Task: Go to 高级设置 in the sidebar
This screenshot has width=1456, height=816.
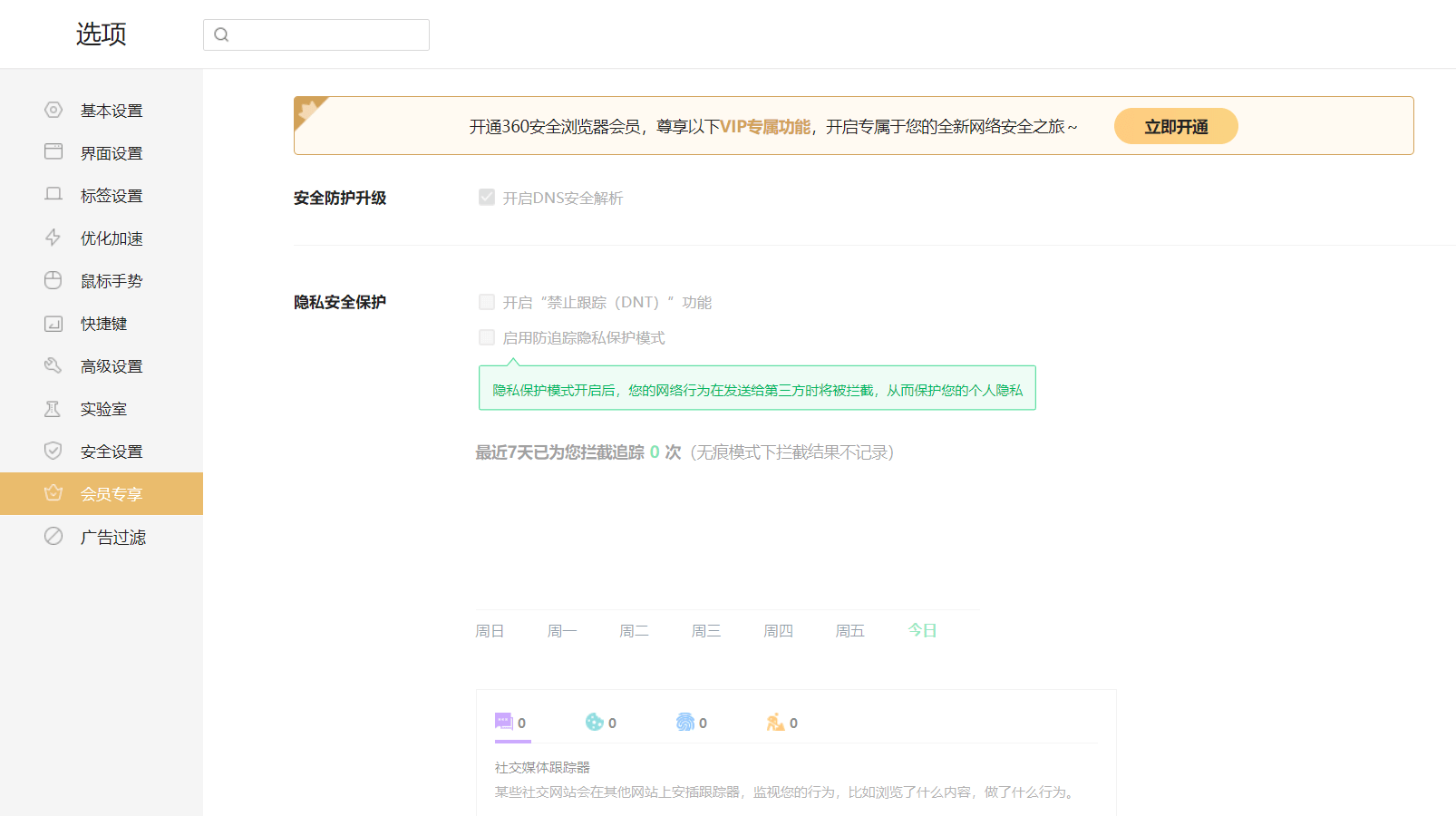Action: pos(111,366)
